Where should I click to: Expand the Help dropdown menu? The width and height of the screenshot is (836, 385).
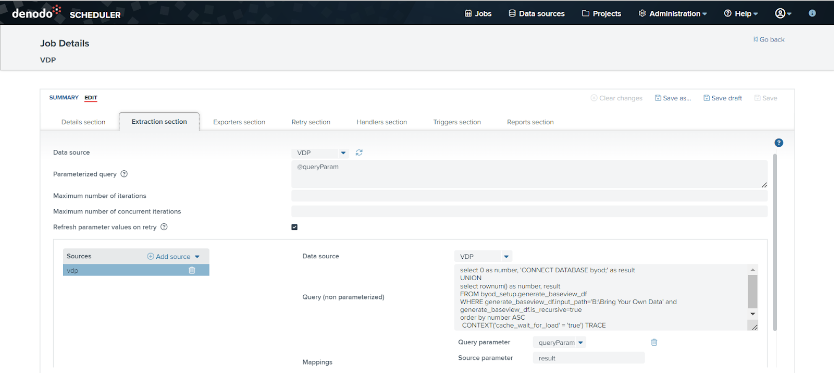741,14
